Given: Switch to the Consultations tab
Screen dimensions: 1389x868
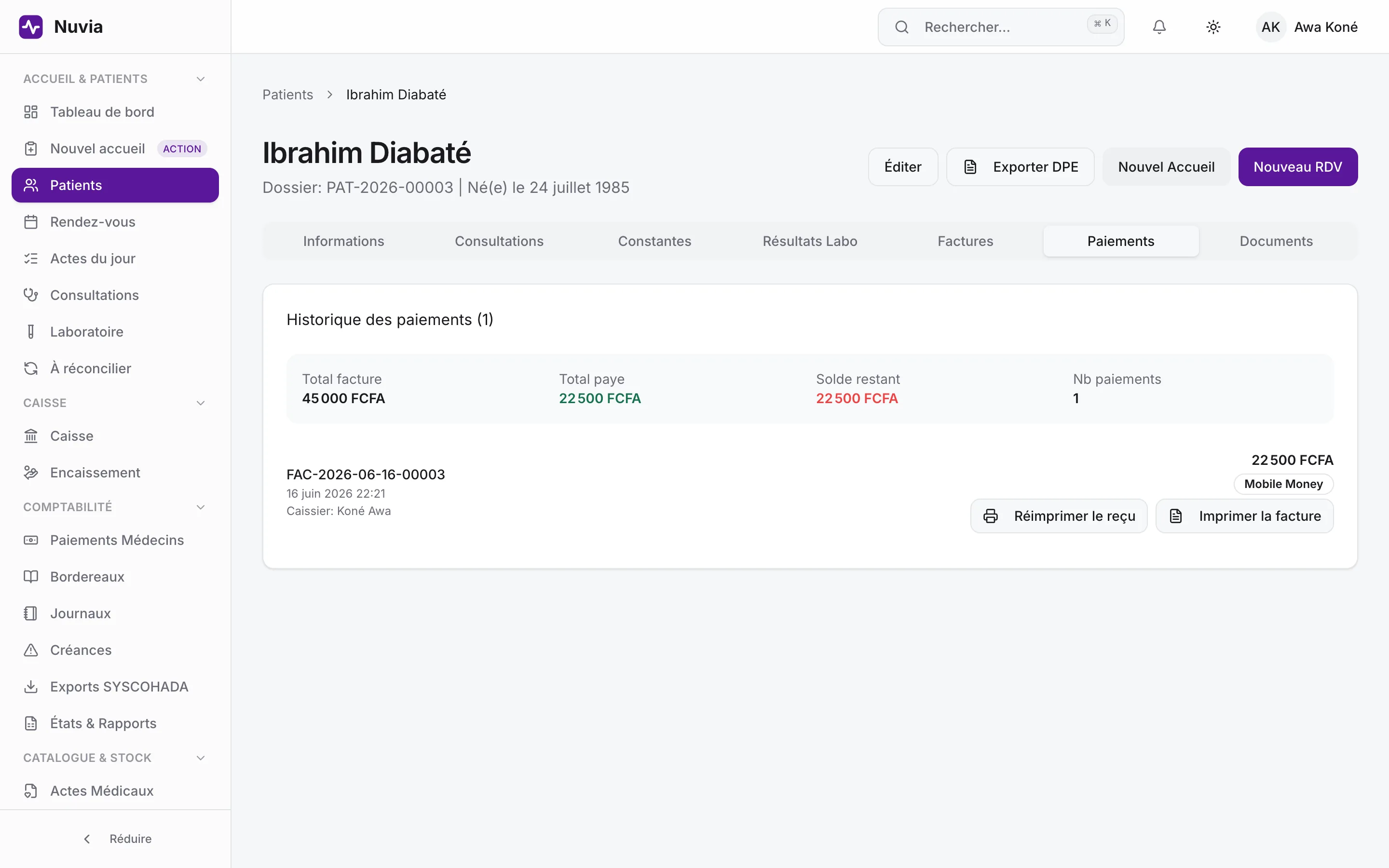Looking at the screenshot, I should pyautogui.click(x=499, y=241).
